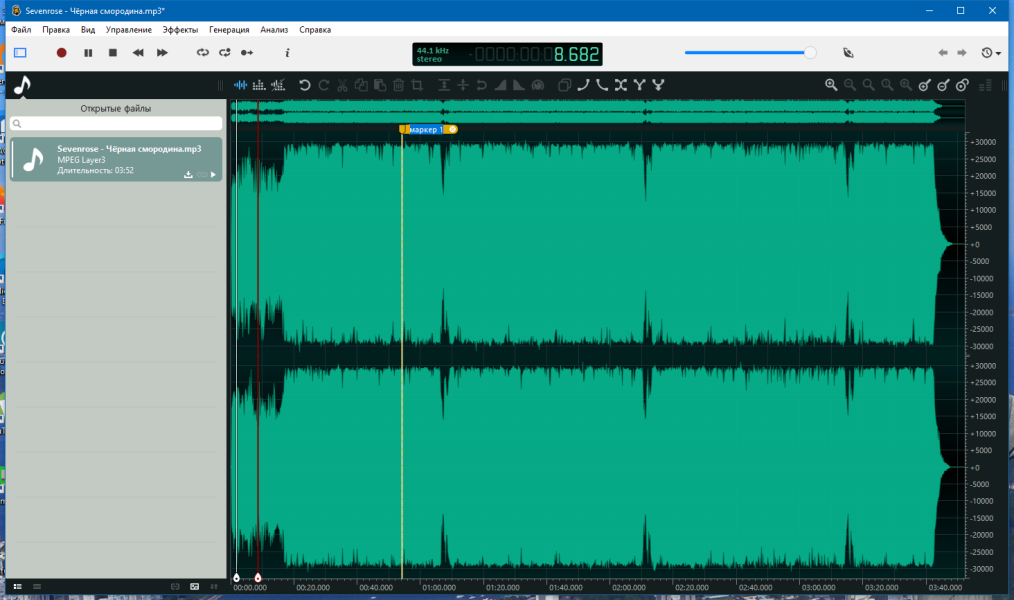Screen dimensions: 1014x600
Task: Click the zoom-in magnifier icon
Action: coord(831,85)
